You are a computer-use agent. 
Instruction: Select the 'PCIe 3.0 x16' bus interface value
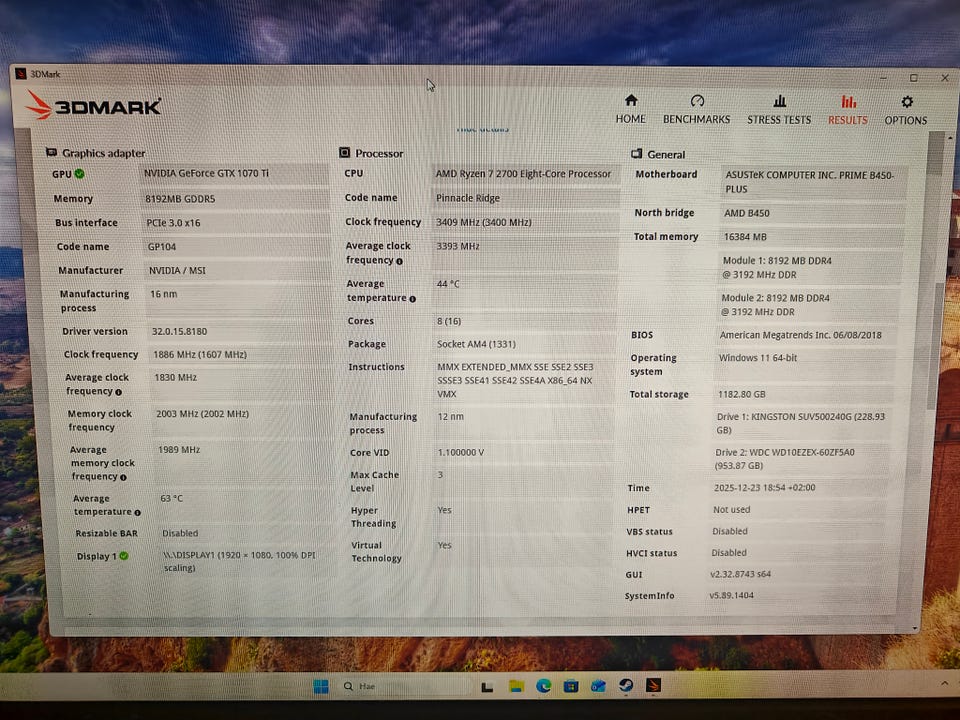click(x=173, y=223)
